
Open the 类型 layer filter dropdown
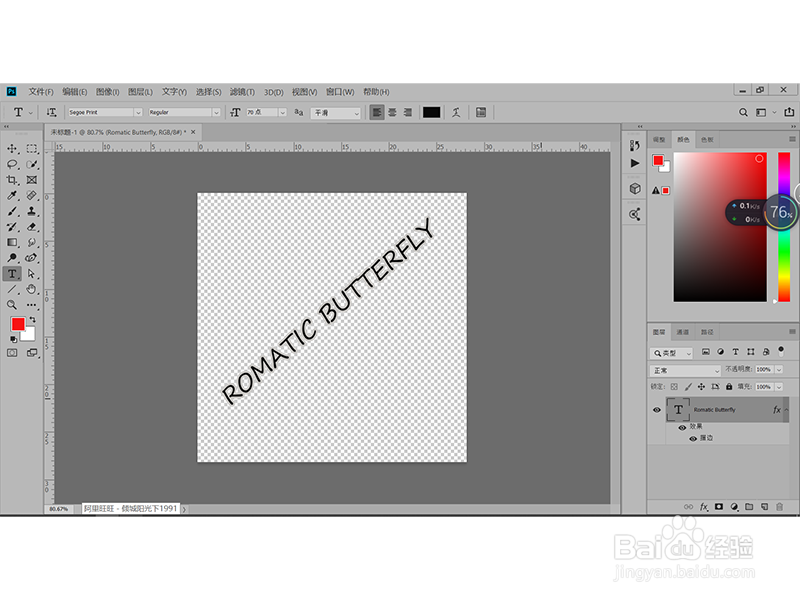coord(671,353)
